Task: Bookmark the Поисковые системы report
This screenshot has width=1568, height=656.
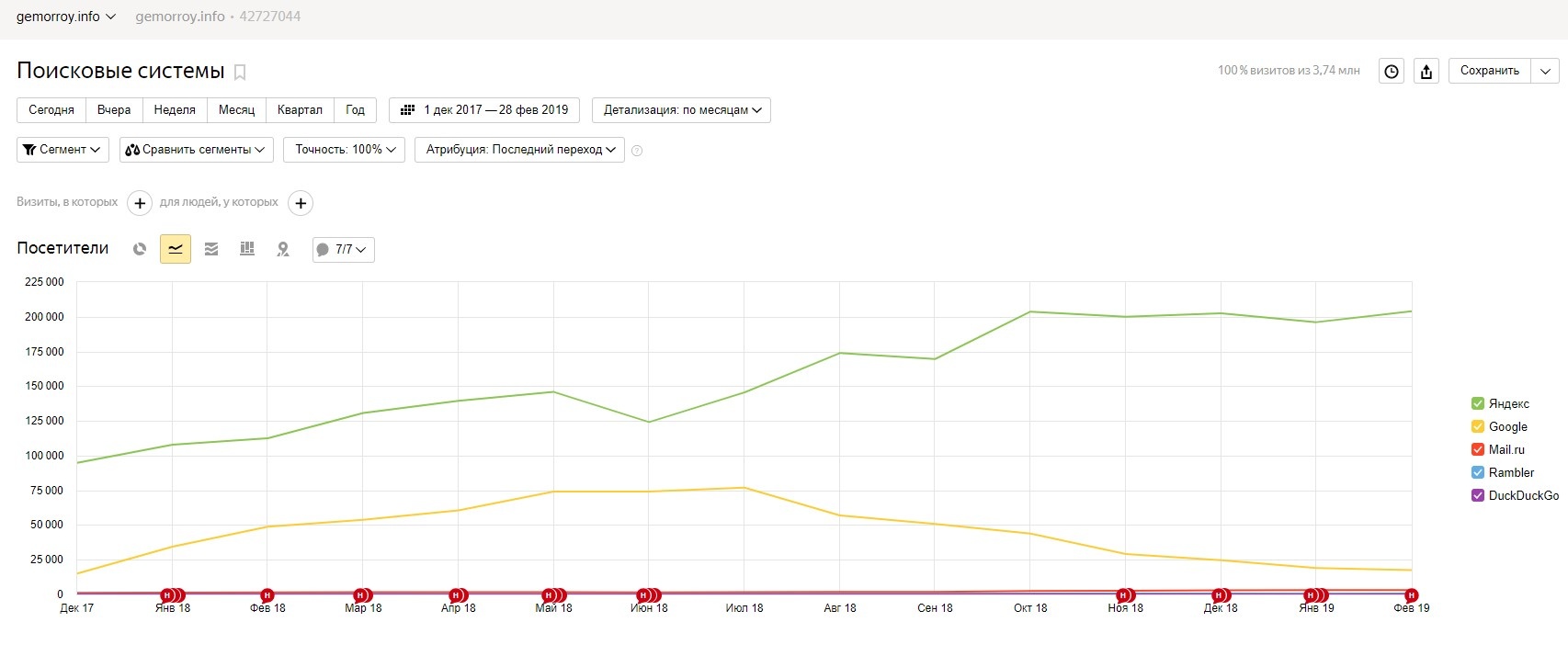Action: tap(240, 72)
